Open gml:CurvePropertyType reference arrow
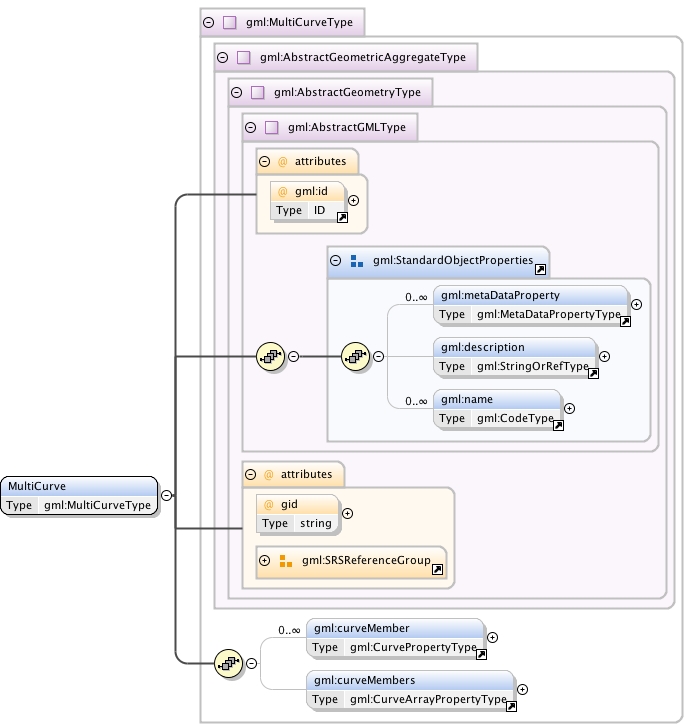 coord(481,654)
